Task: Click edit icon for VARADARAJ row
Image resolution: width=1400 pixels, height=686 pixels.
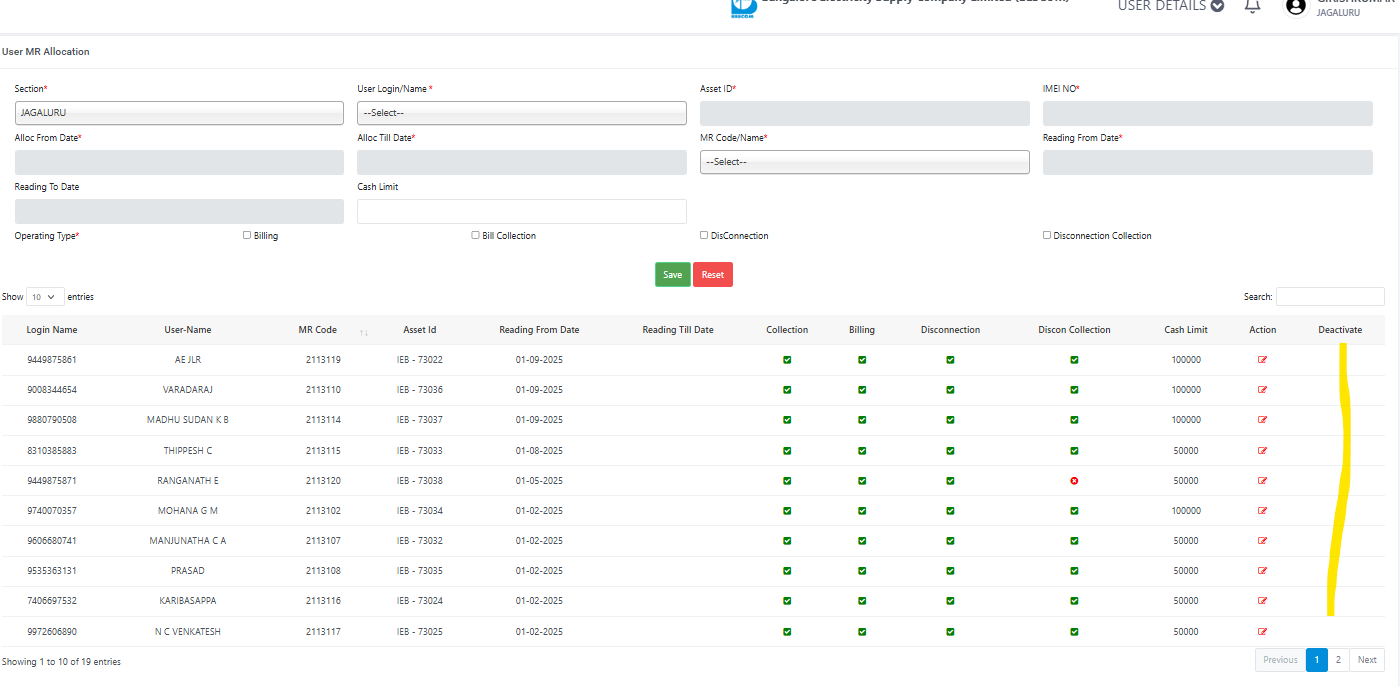Action: pyautogui.click(x=1262, y=390)
